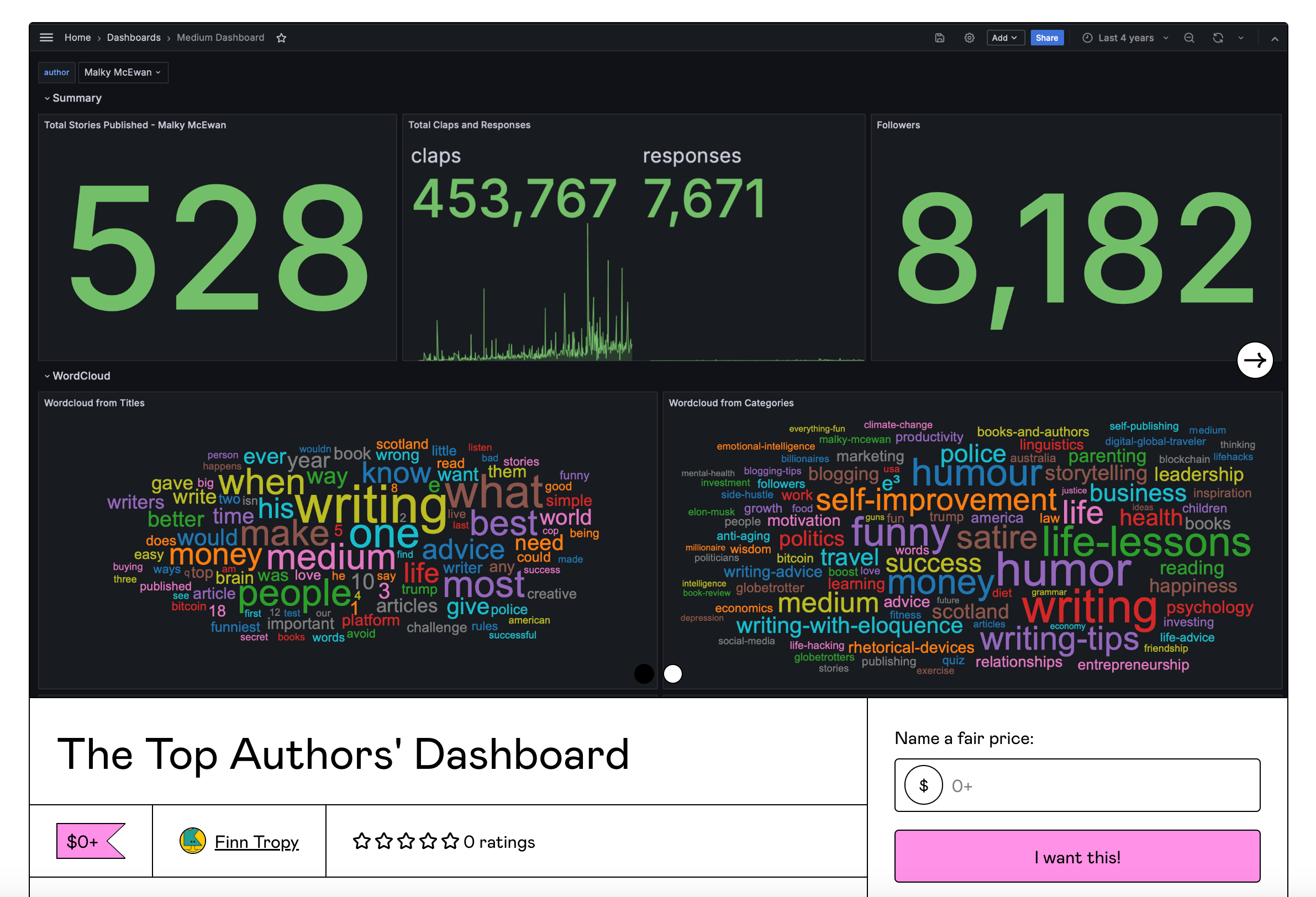
Task: Click the right-arrow button on the Followers panel
Action: [1255, 360]
